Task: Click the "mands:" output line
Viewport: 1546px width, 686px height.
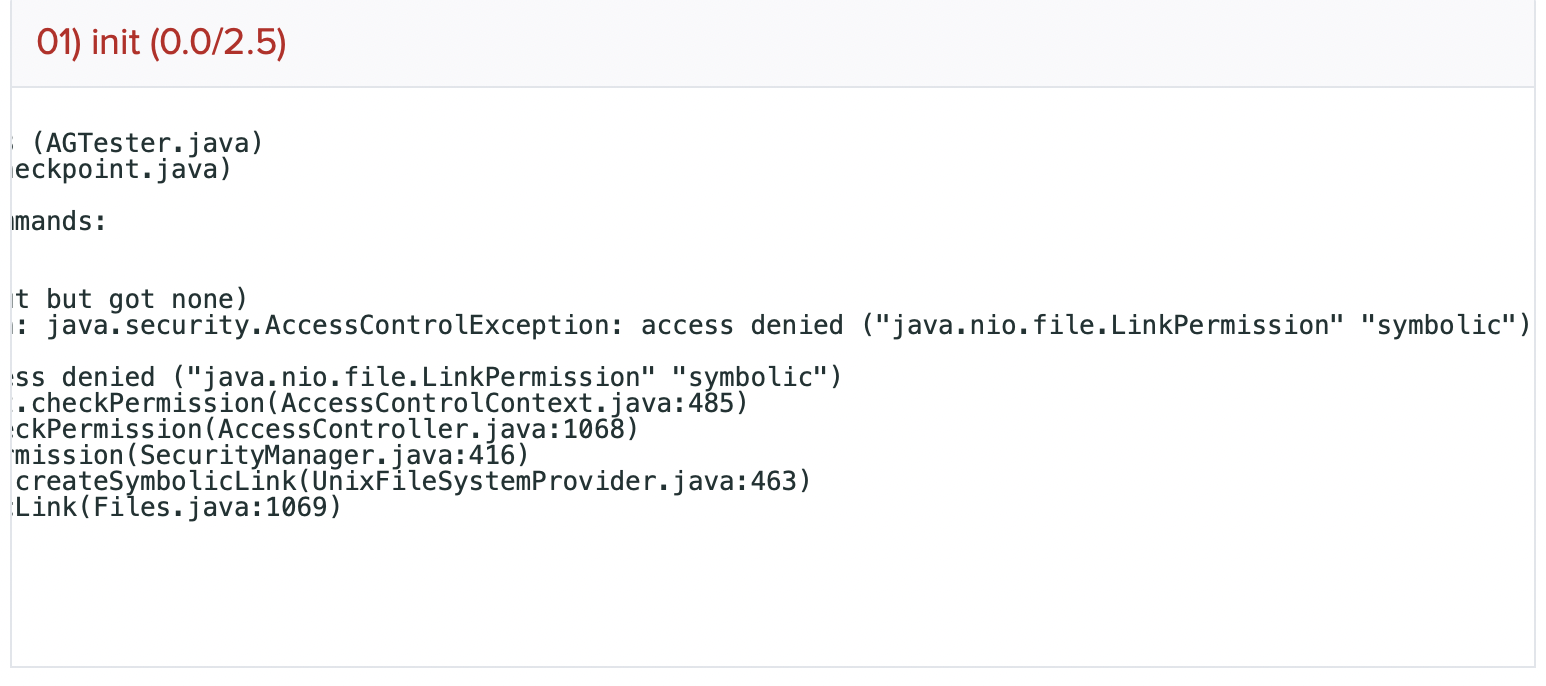Action: (x=58, y=221)
